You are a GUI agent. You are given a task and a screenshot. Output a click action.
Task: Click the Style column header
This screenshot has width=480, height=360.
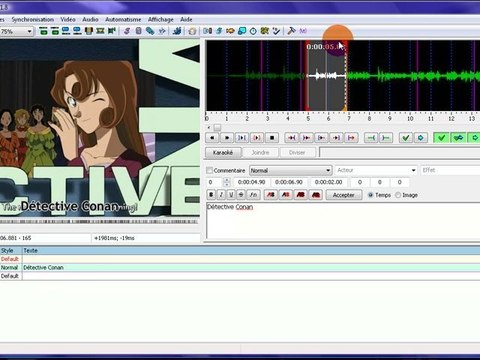11,250
